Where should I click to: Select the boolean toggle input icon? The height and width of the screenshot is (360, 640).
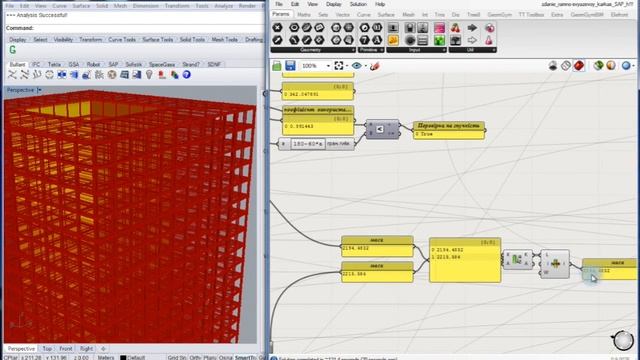(x=410, y=28)
